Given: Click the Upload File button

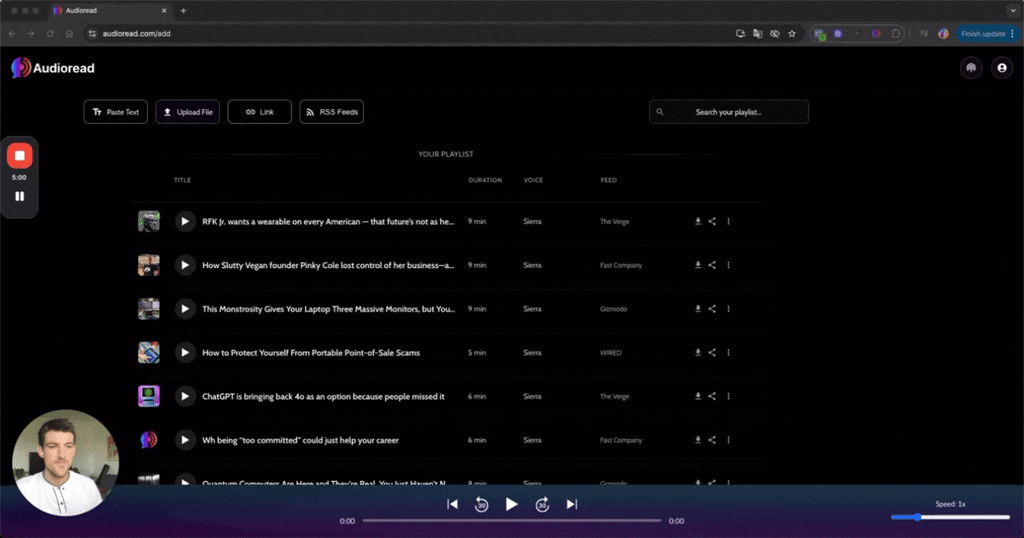Looking at the screenshot, I should [187, 112].
